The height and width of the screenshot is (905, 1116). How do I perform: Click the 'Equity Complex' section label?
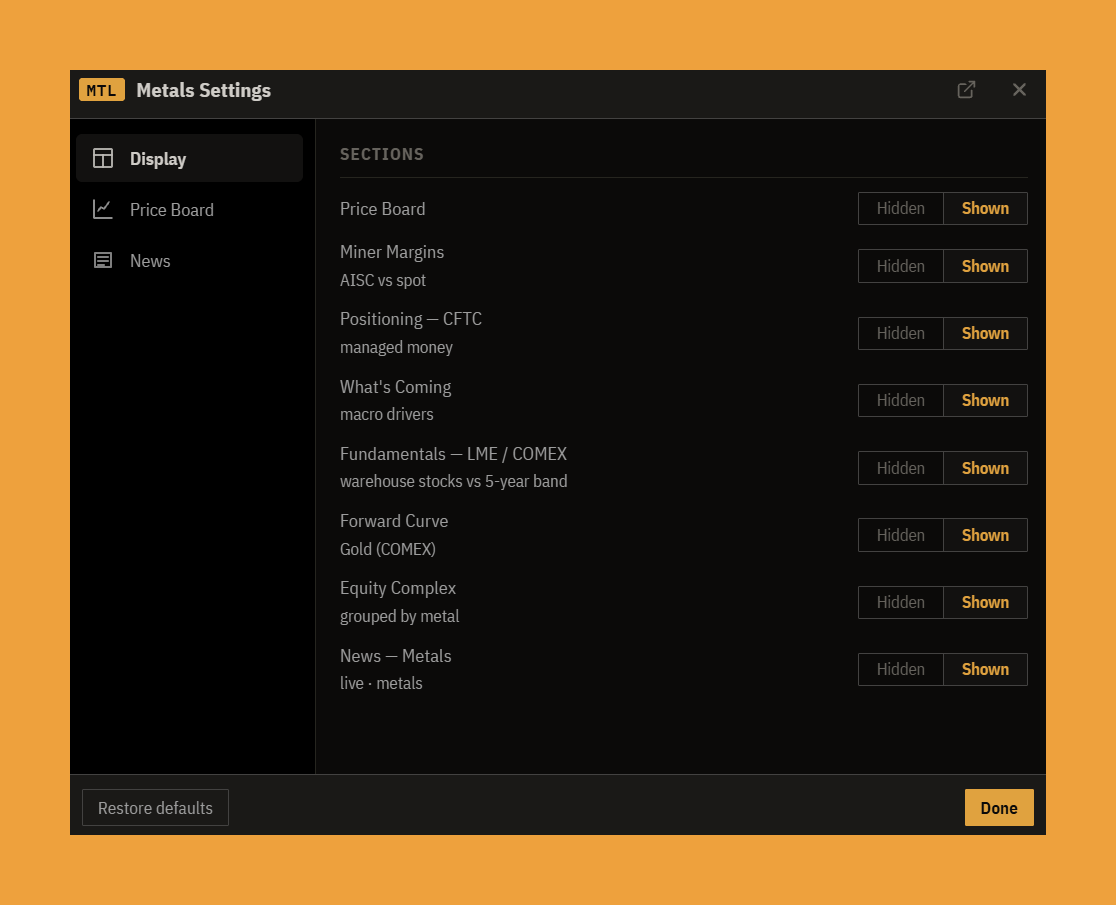pos(398,588)
